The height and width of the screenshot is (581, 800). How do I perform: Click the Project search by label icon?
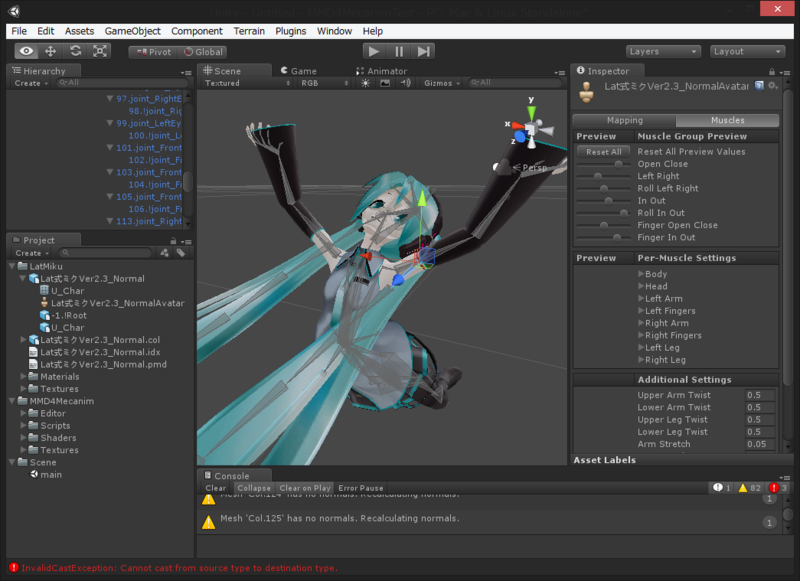(181, 252)
